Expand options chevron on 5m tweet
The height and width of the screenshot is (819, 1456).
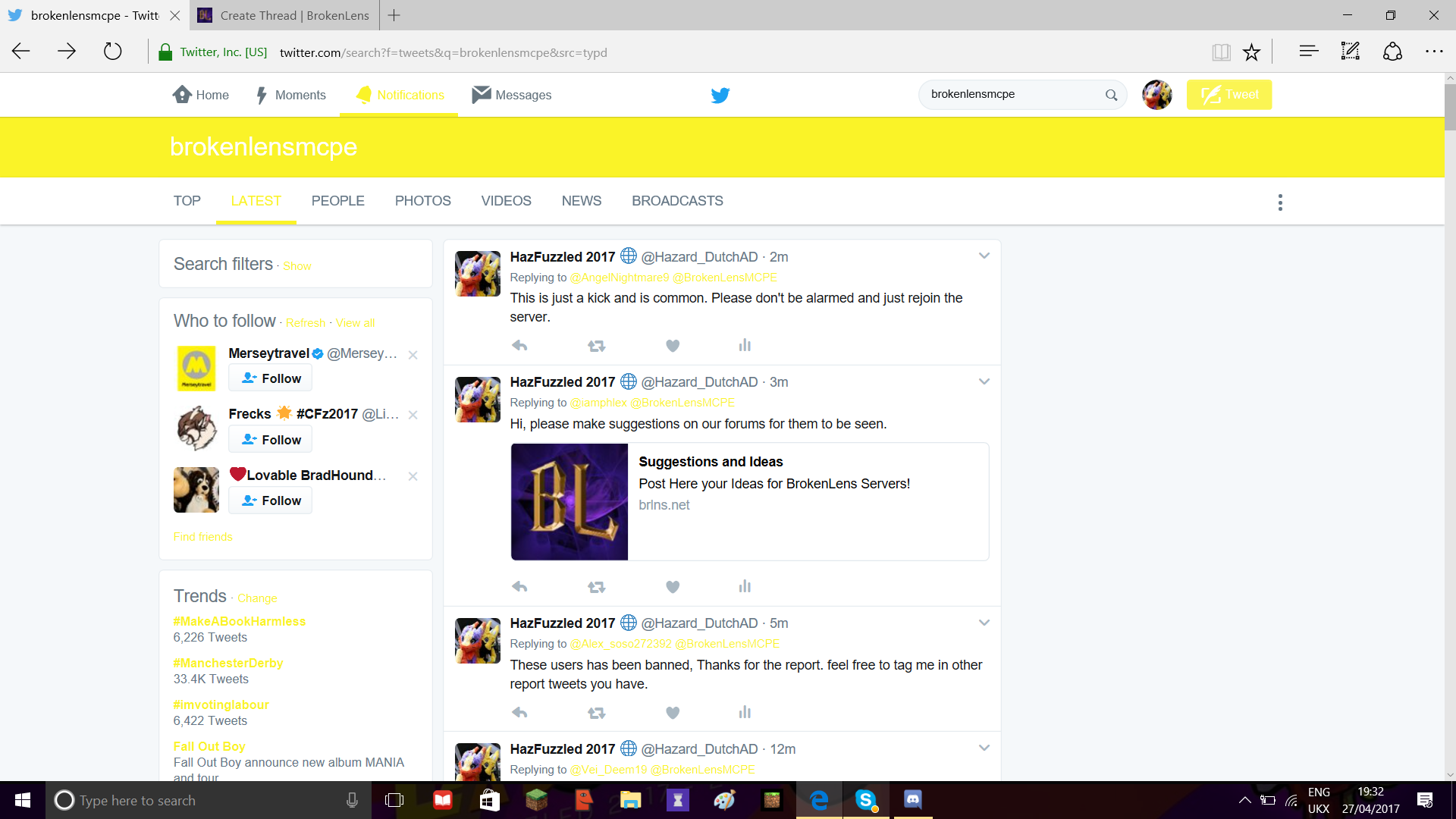984,623
